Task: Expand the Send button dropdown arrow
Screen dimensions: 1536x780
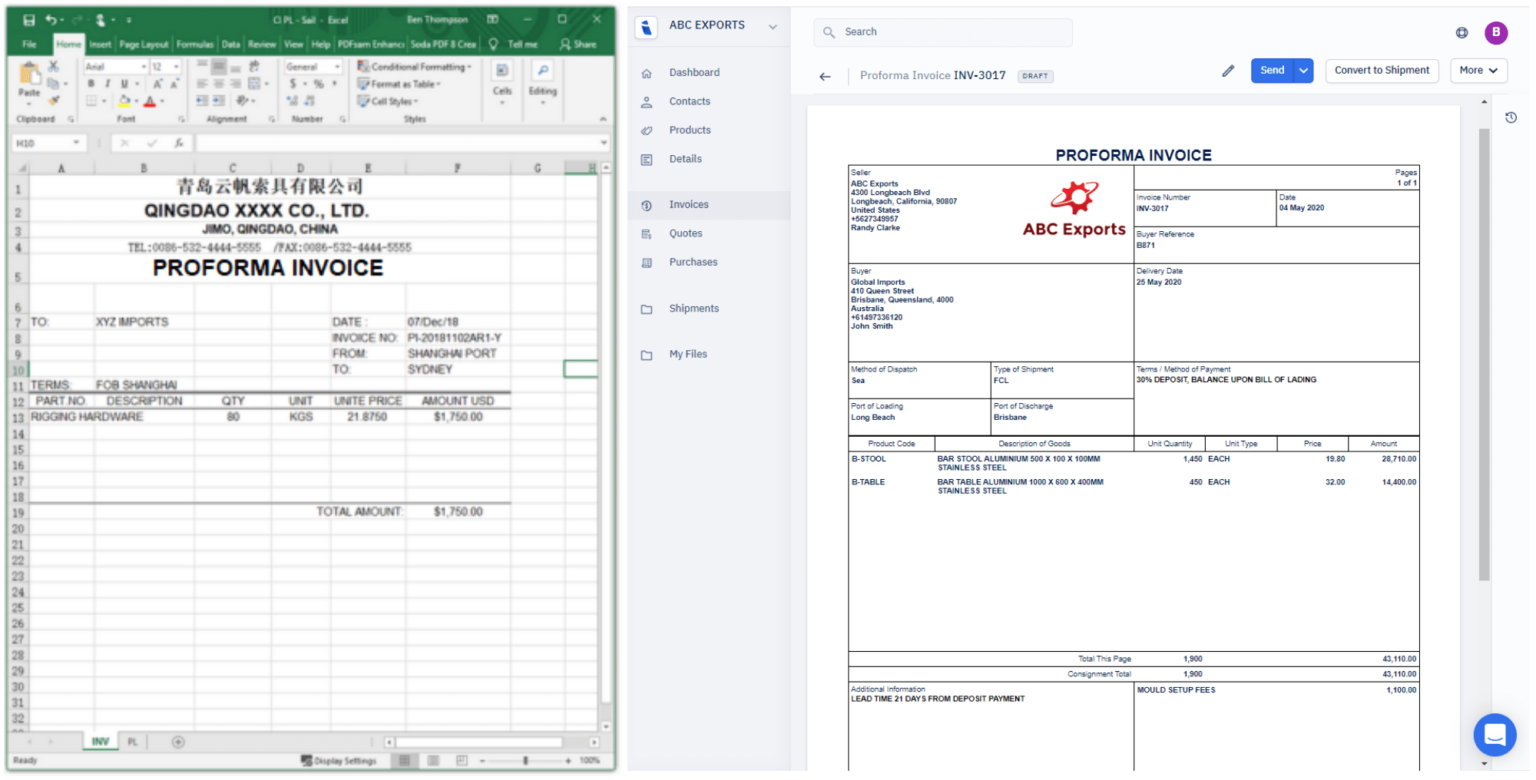Action: click(x=1304, y=70)
